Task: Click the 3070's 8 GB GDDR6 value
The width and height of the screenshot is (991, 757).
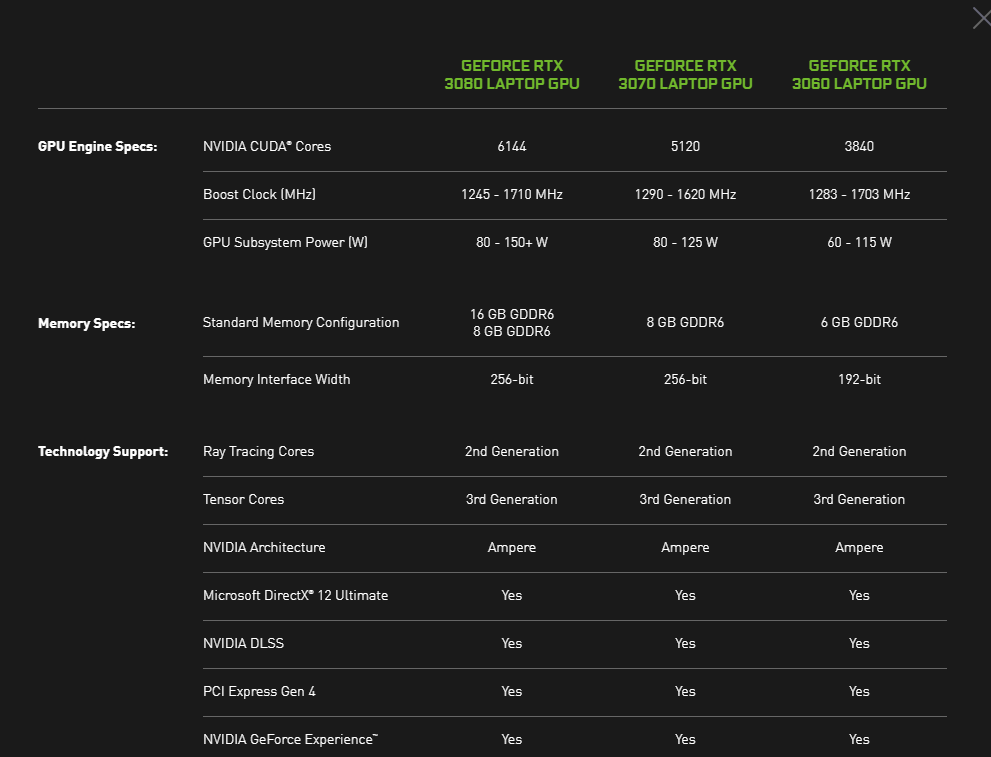Action: click(685, 322)
